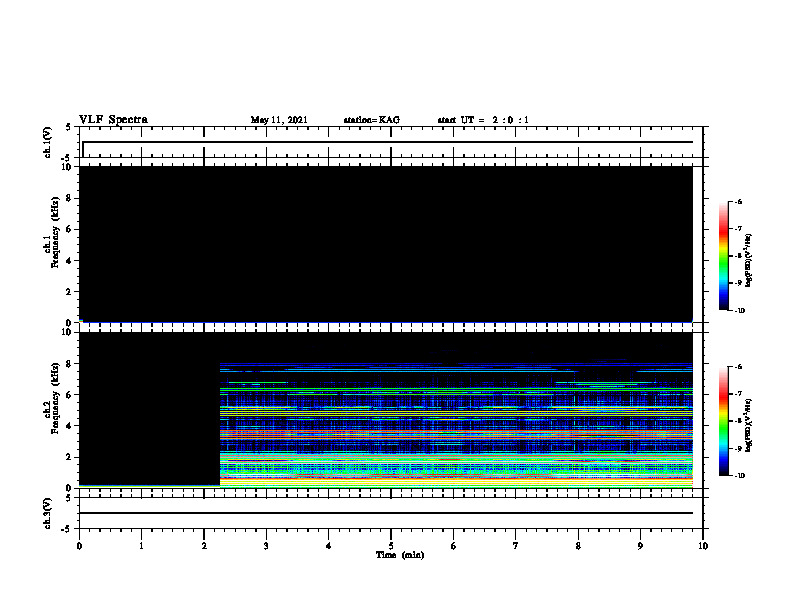Click the ch.1 color scale log(PSD) label
The image size is (792, 612).
click(749, 261)
